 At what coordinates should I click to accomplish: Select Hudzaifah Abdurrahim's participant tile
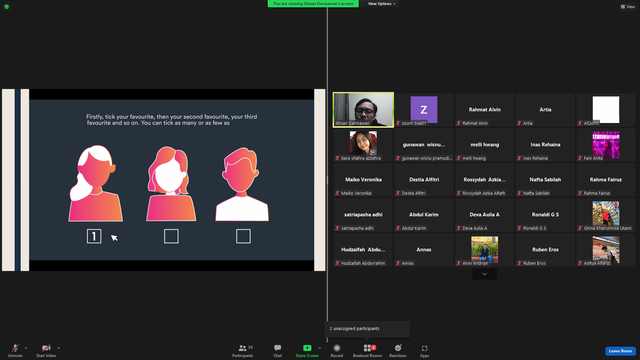point(363,250)
